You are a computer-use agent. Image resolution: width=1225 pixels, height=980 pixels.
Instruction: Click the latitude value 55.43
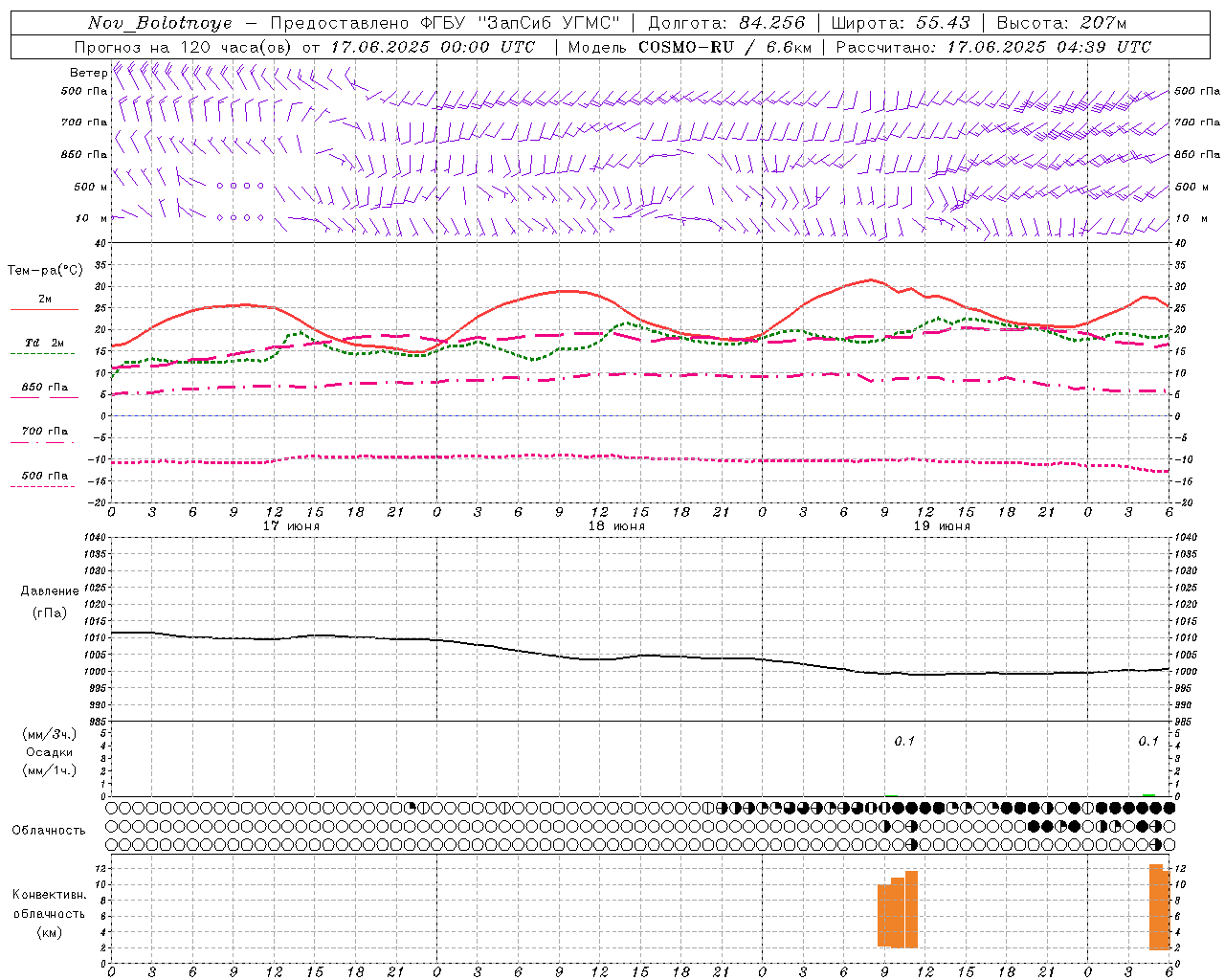click(943, 23)
